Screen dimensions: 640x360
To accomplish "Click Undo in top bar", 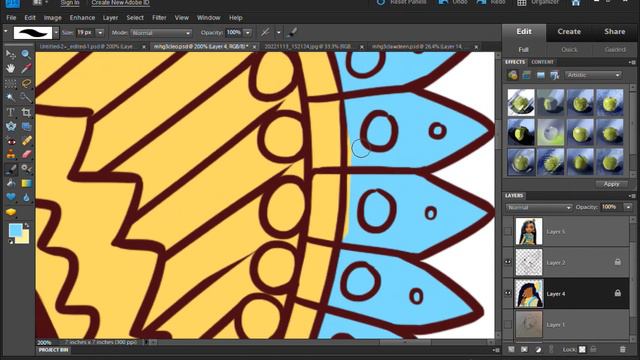I will coord(453,2).
